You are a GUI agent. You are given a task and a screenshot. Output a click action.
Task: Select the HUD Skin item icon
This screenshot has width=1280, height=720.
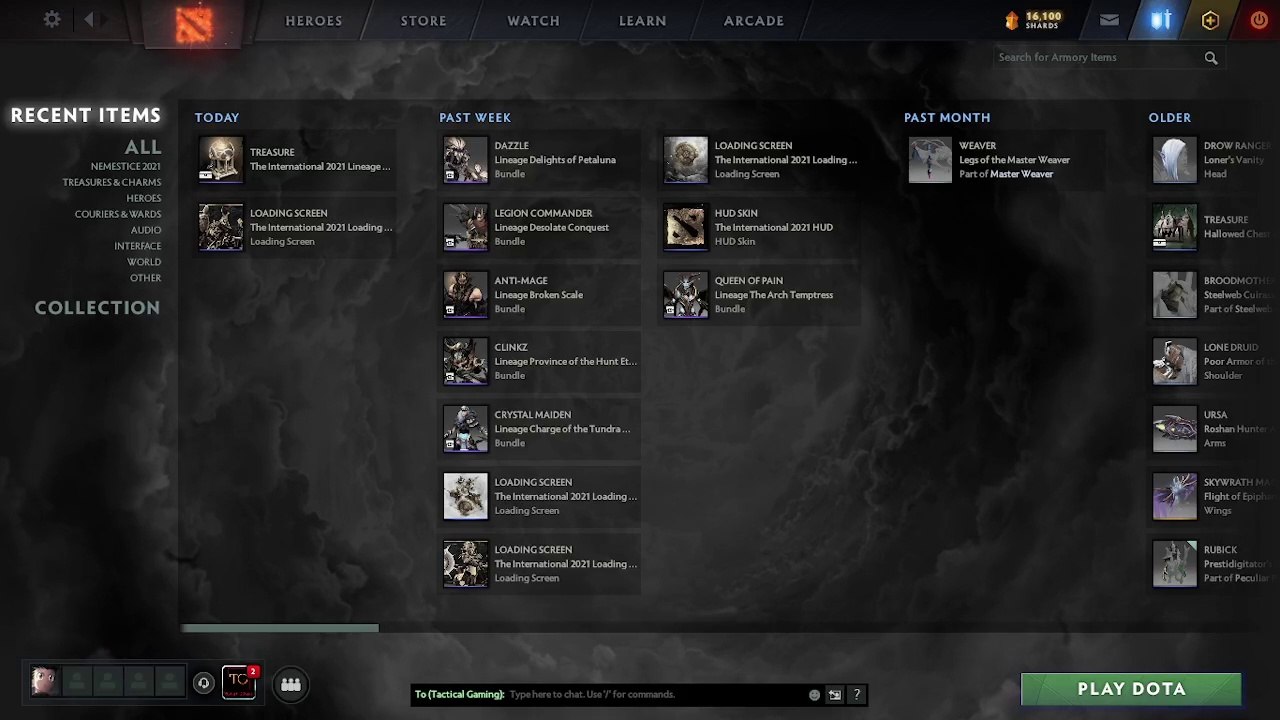(686, 227)
